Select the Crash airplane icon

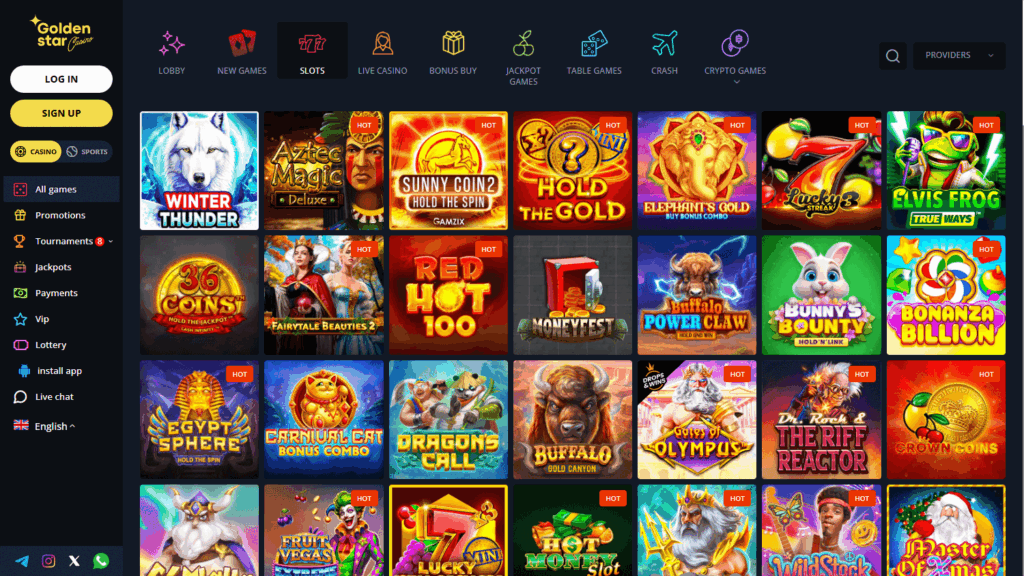[x=664, y=44]
